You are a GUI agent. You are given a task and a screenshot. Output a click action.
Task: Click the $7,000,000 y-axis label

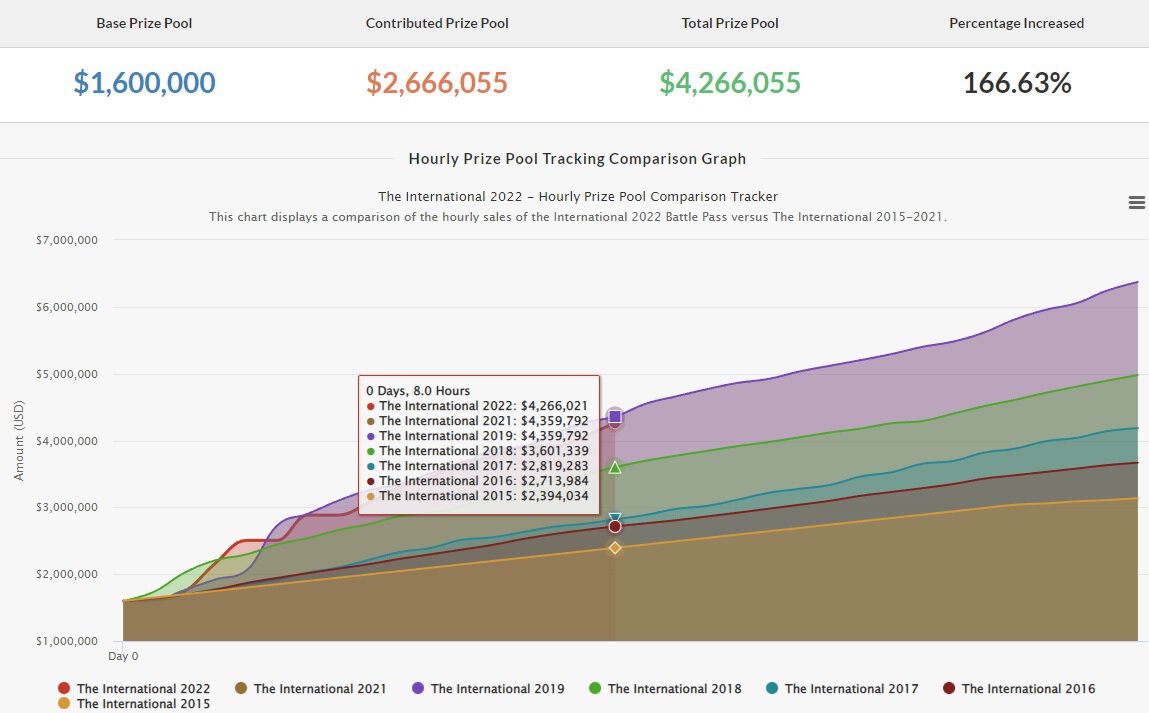tap(67, 240)
